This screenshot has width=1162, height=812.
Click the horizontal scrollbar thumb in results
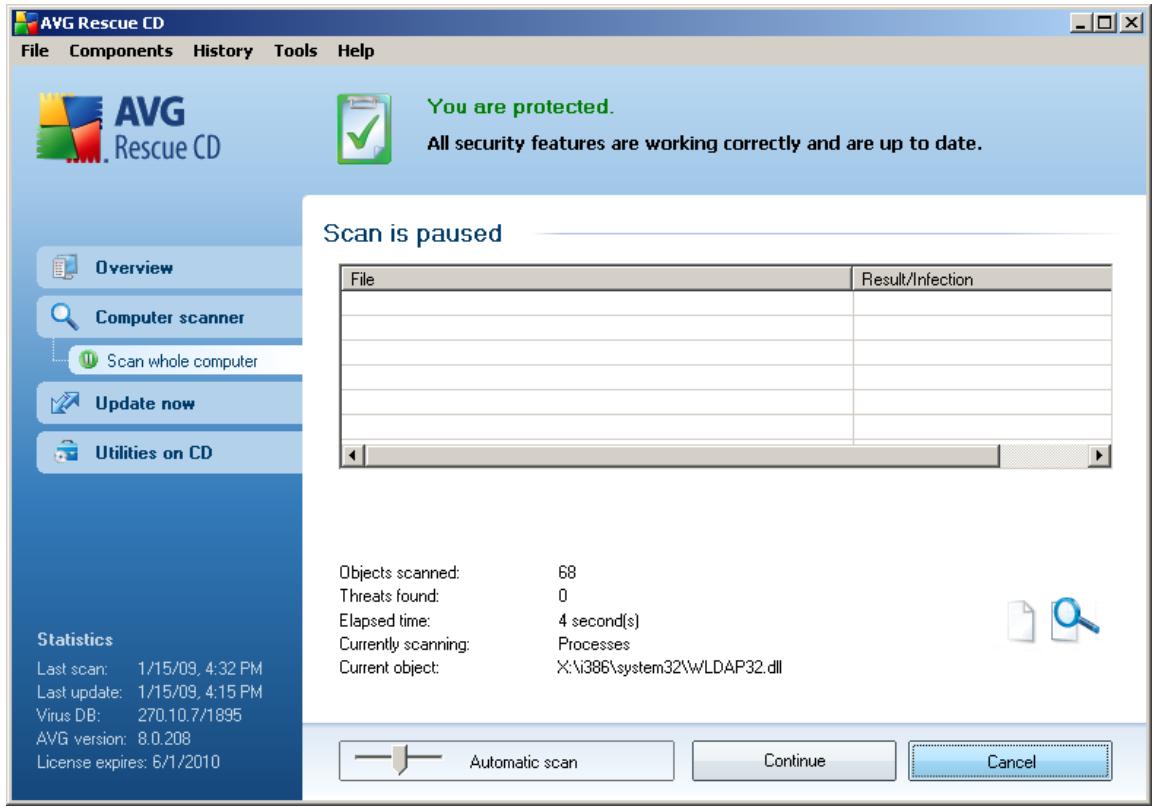(682, 456)
